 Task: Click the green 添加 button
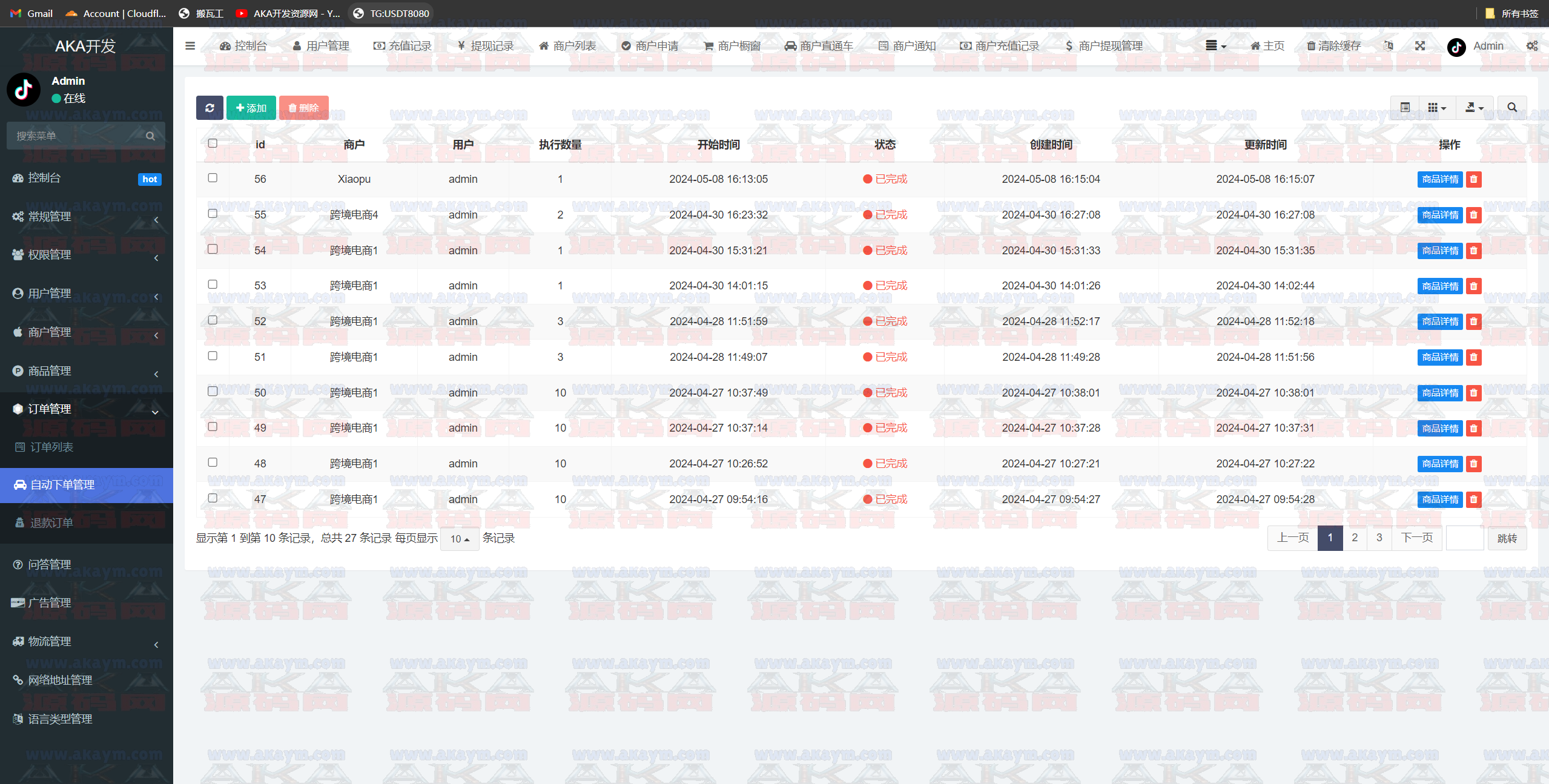click(251, 108)
